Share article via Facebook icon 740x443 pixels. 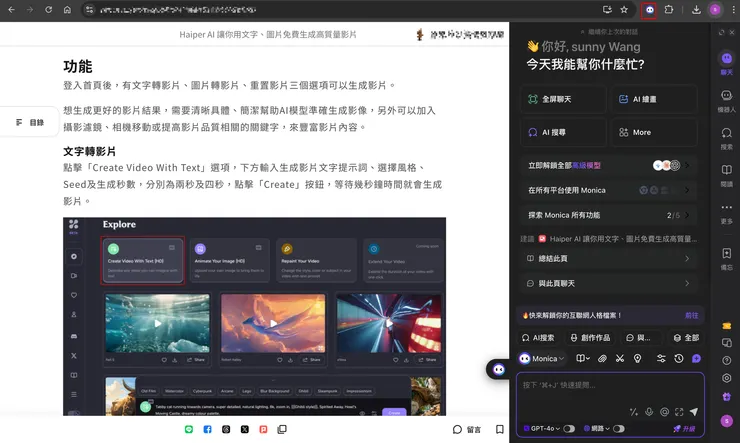(207, 429)
